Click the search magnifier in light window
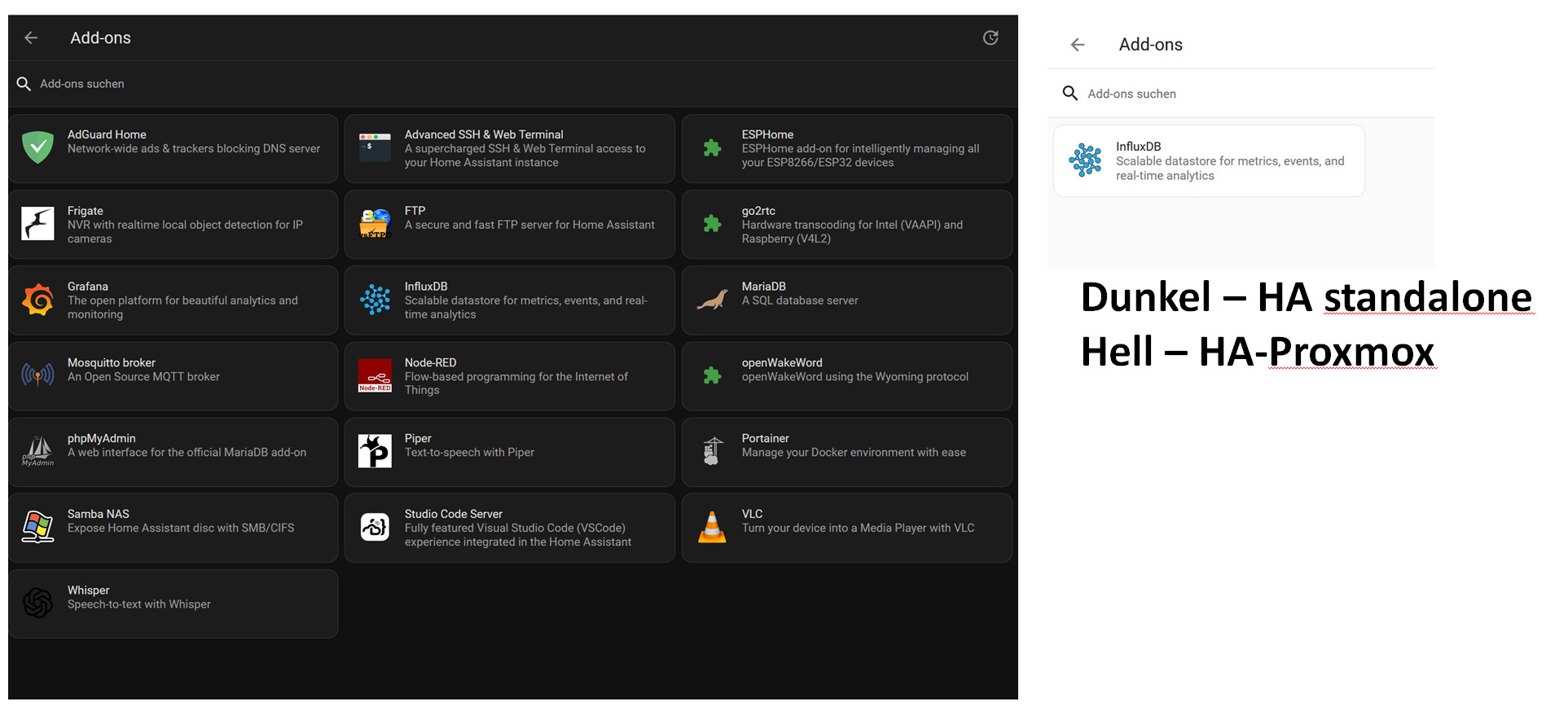 [1070, 94]
